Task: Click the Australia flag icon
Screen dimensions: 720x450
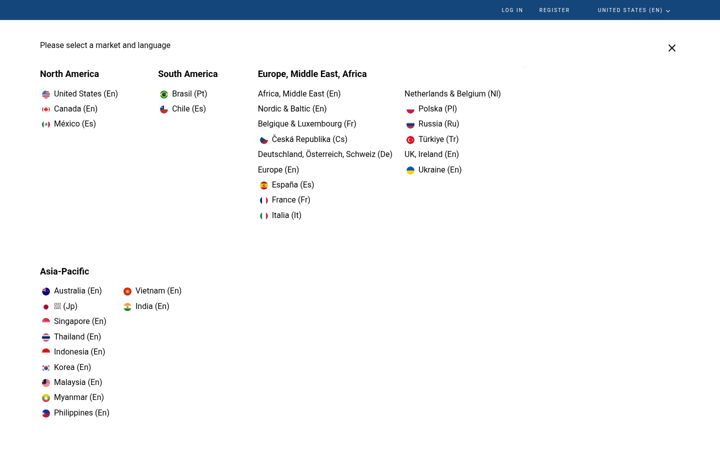Action: click(46, 291)
